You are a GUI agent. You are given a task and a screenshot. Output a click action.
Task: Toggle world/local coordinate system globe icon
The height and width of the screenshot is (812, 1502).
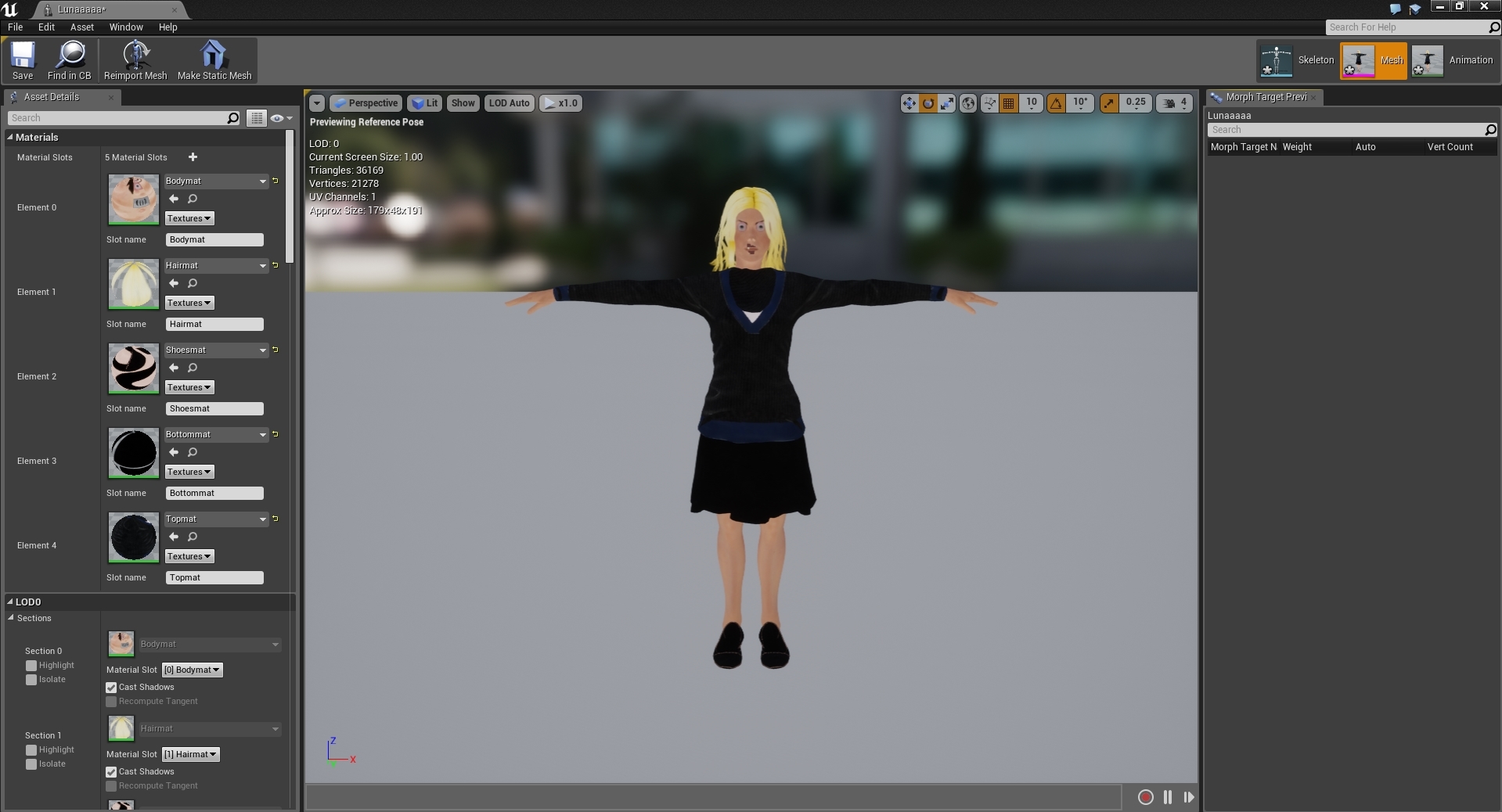click(968, 103)
